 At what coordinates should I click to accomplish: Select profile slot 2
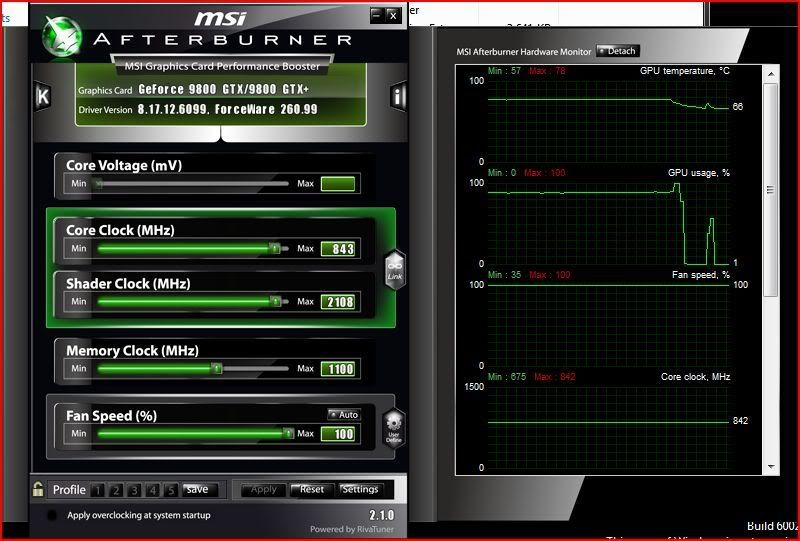pos(116,490)
